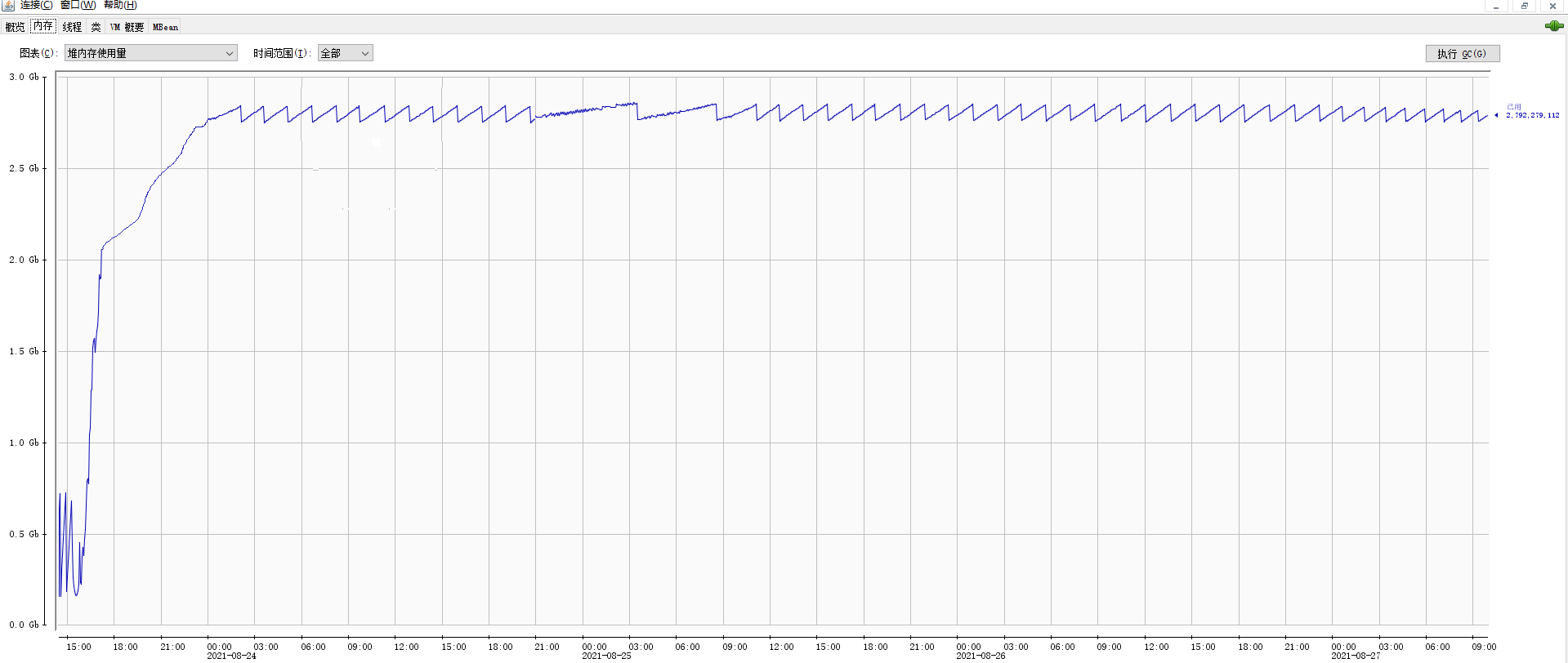Screen dimensions: 1568x663
Task: Expand the 时间范围 dropdown set to 全部
Action: 346,53
